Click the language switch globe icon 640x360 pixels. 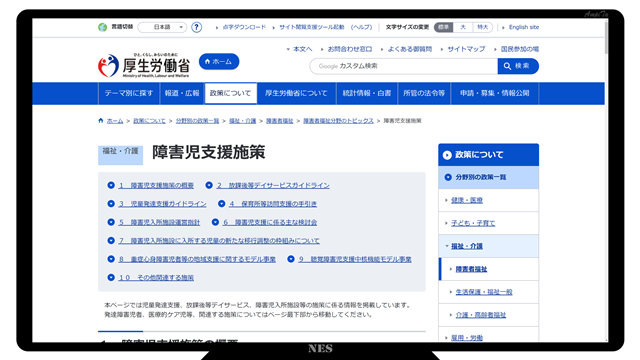pos(102,27)
